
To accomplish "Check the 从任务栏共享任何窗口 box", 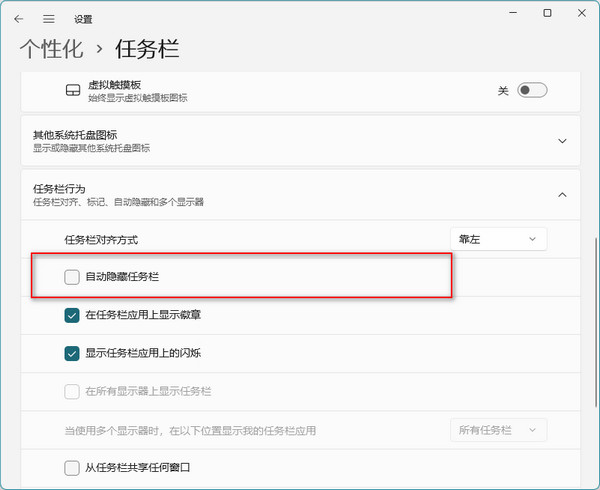I will 72,467.
